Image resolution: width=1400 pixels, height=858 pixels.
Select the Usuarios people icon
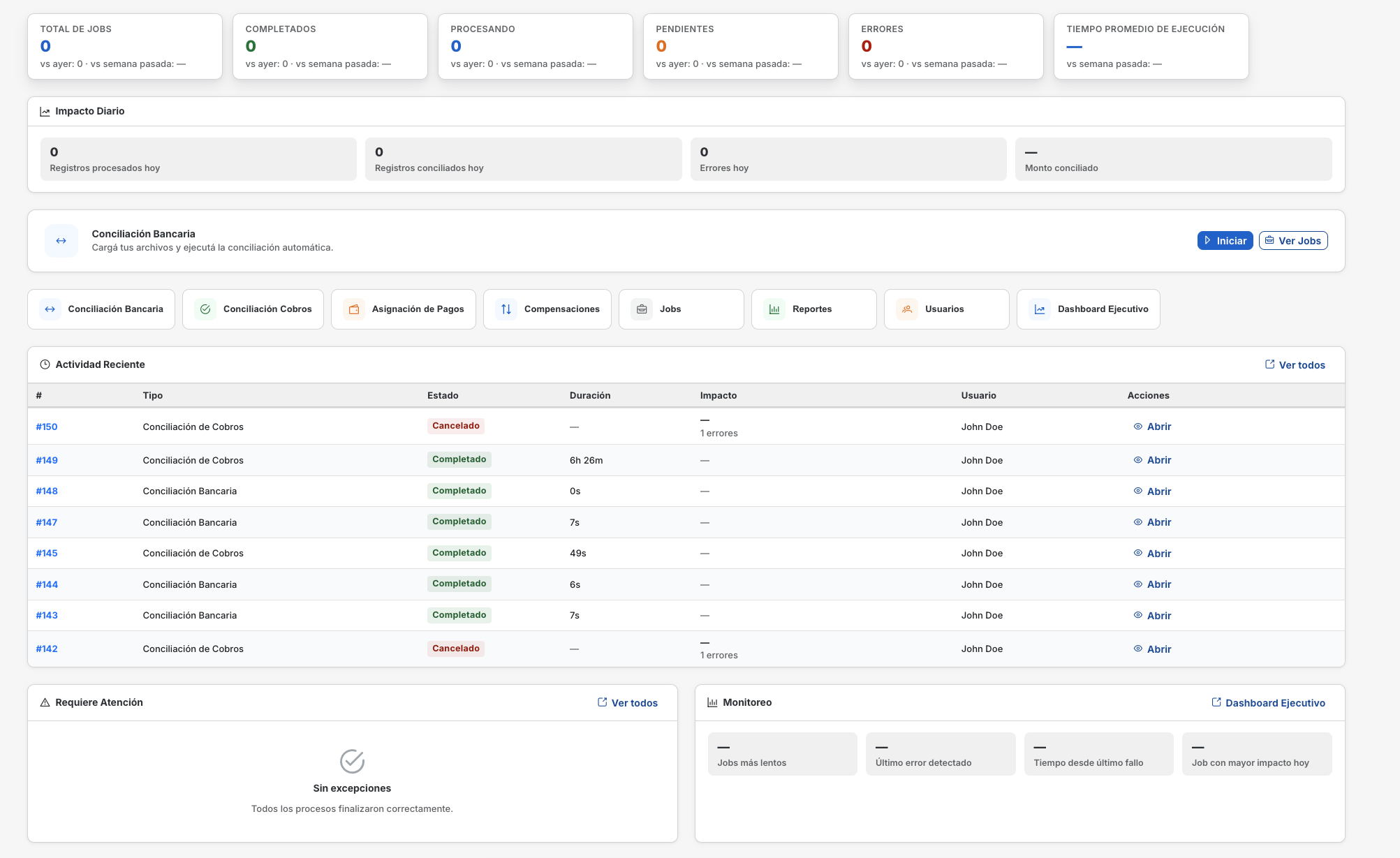click(906, 309)
